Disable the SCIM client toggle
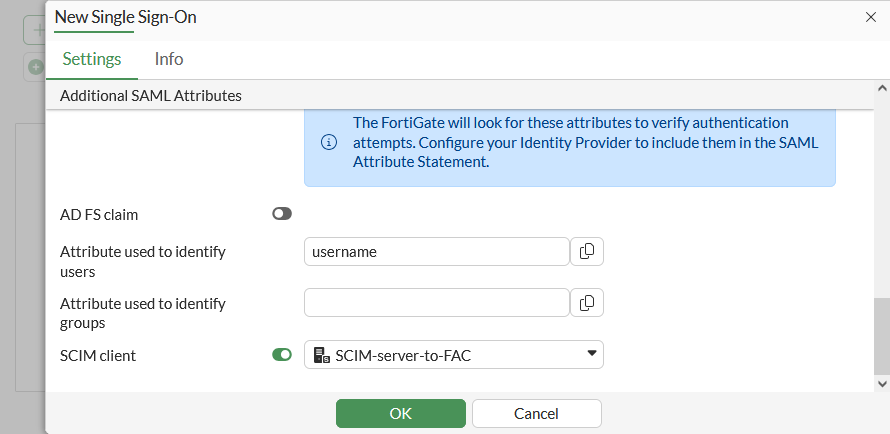The height and width of the screenshot is (434, 890). click(281, 354)
